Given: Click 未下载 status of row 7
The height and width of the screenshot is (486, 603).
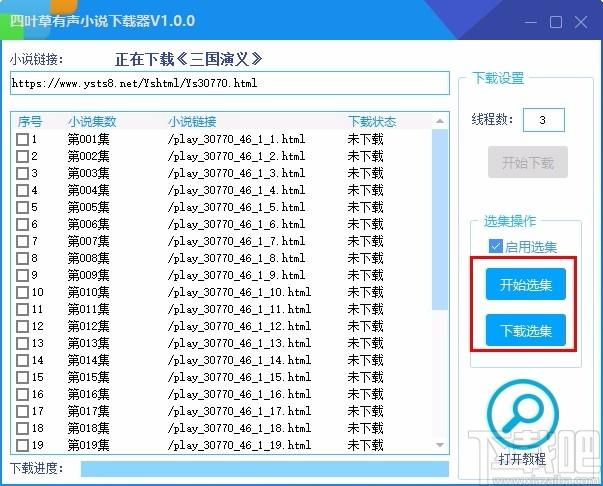Looking at the screenshot, I should (x=365, y=241).
